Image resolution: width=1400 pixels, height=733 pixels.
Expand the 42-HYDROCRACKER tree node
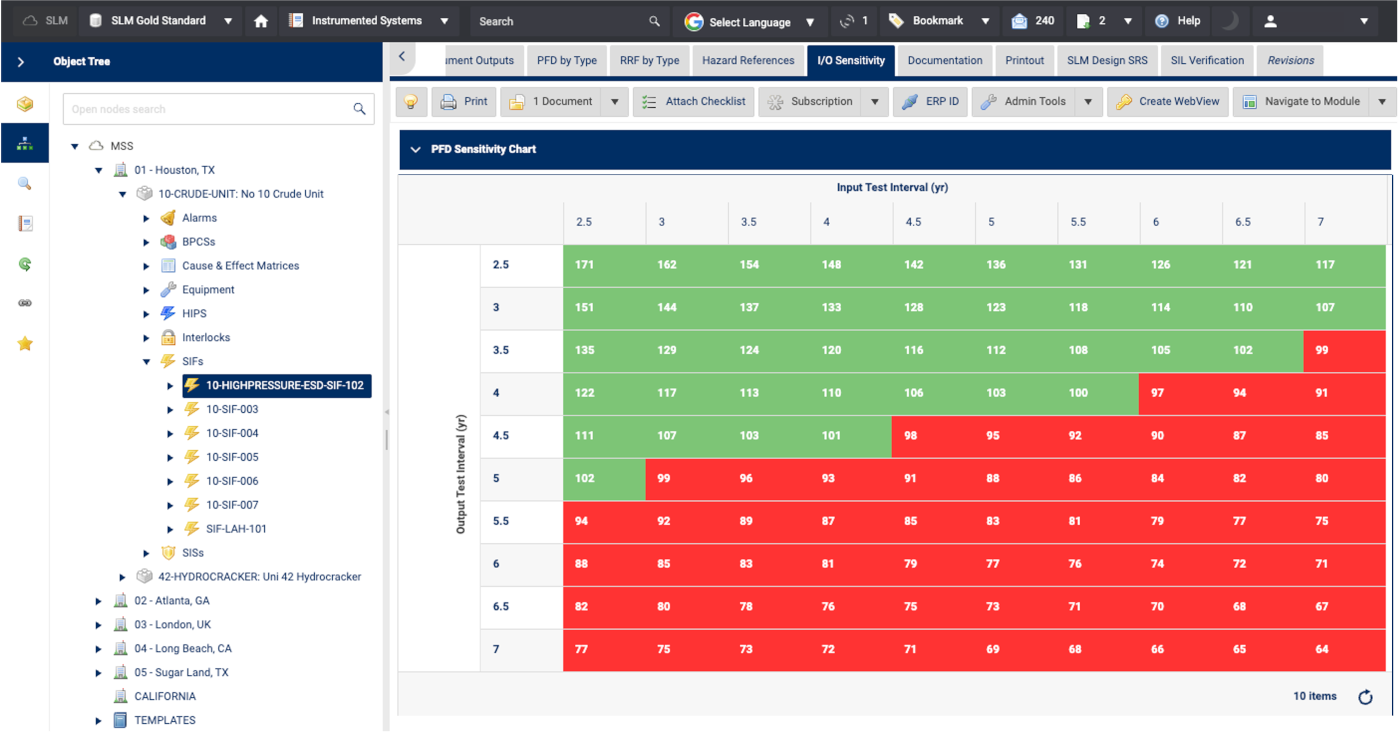(123, 577)
